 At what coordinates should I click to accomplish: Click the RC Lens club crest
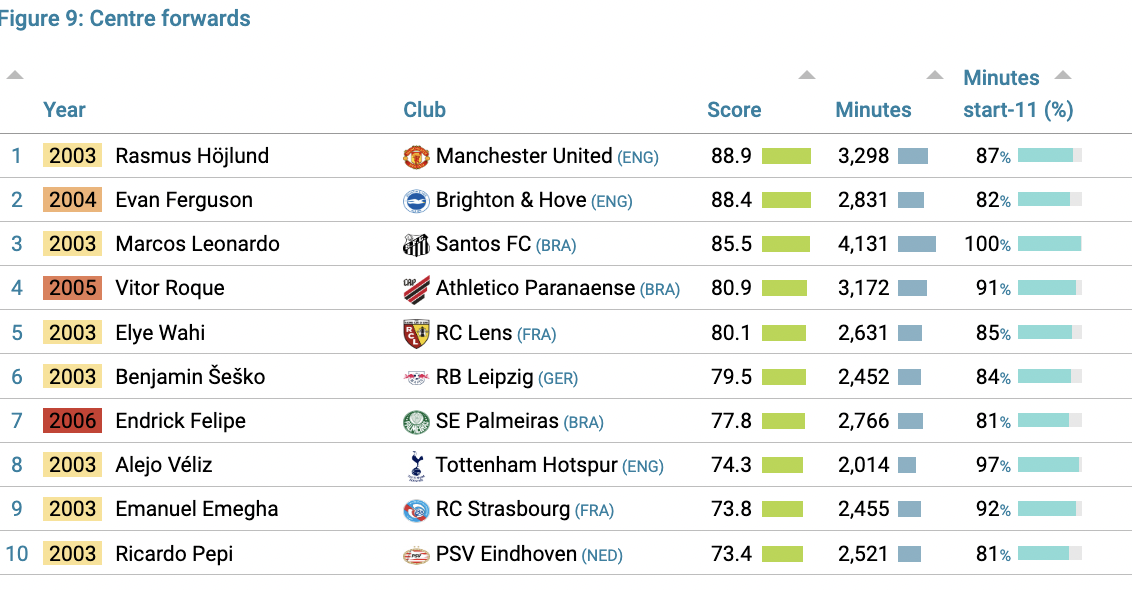pos(416,334)
